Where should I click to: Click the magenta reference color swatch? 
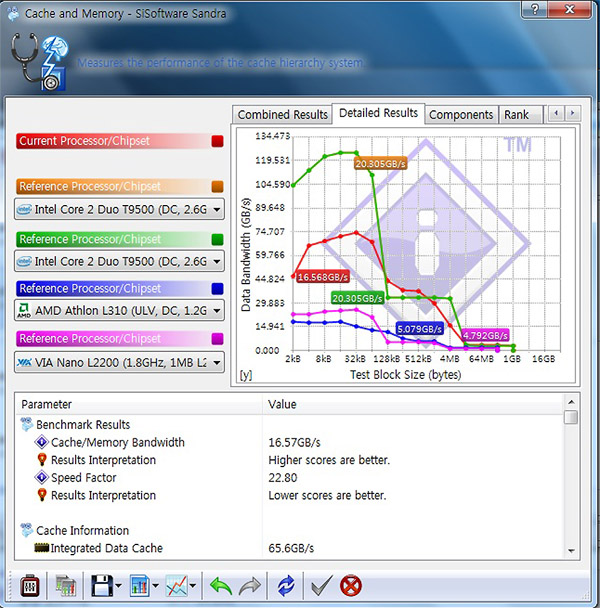click(217, 339)
